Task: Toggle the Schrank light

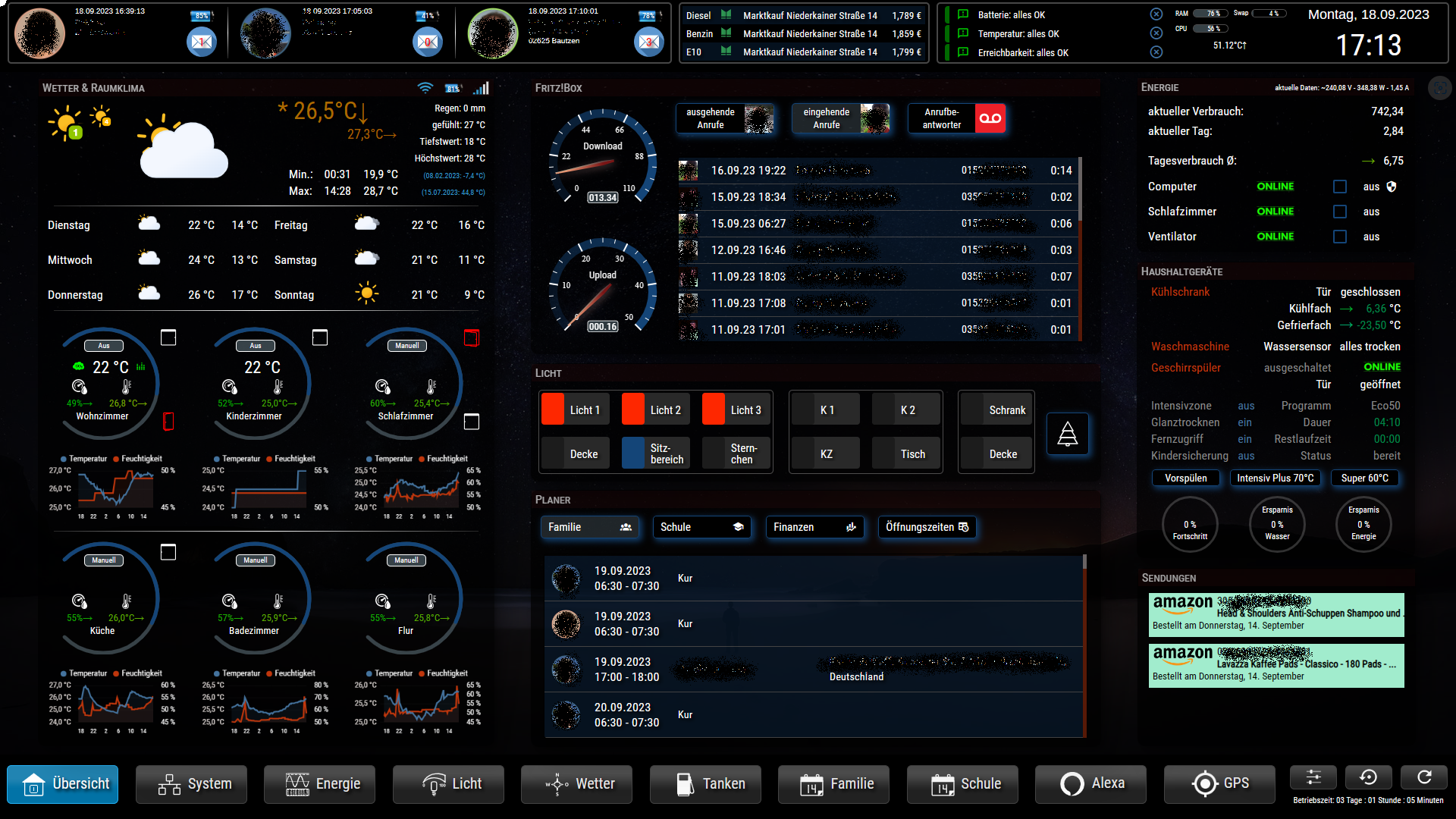Action: point(996,409)
